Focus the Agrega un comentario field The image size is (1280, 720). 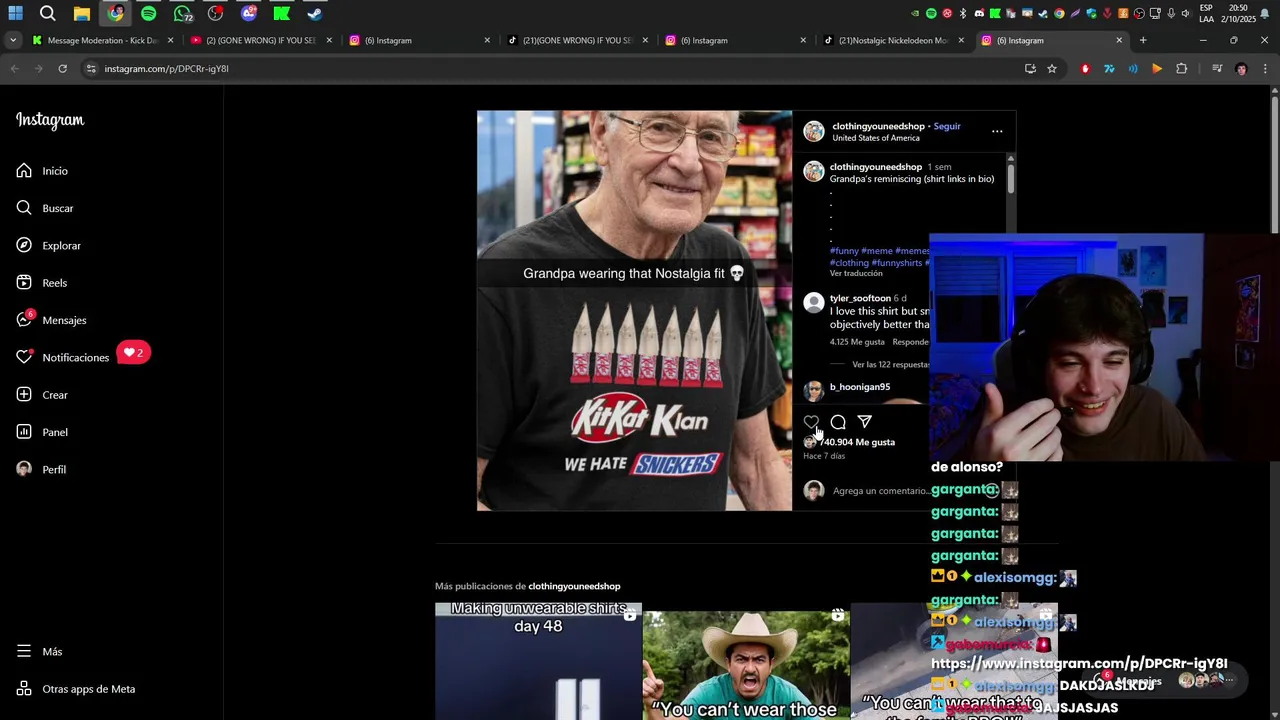880,491
